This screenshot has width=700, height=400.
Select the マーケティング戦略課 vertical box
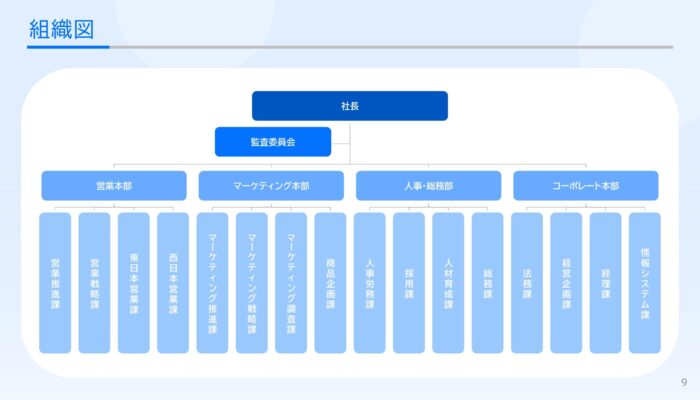pos(251,283)
